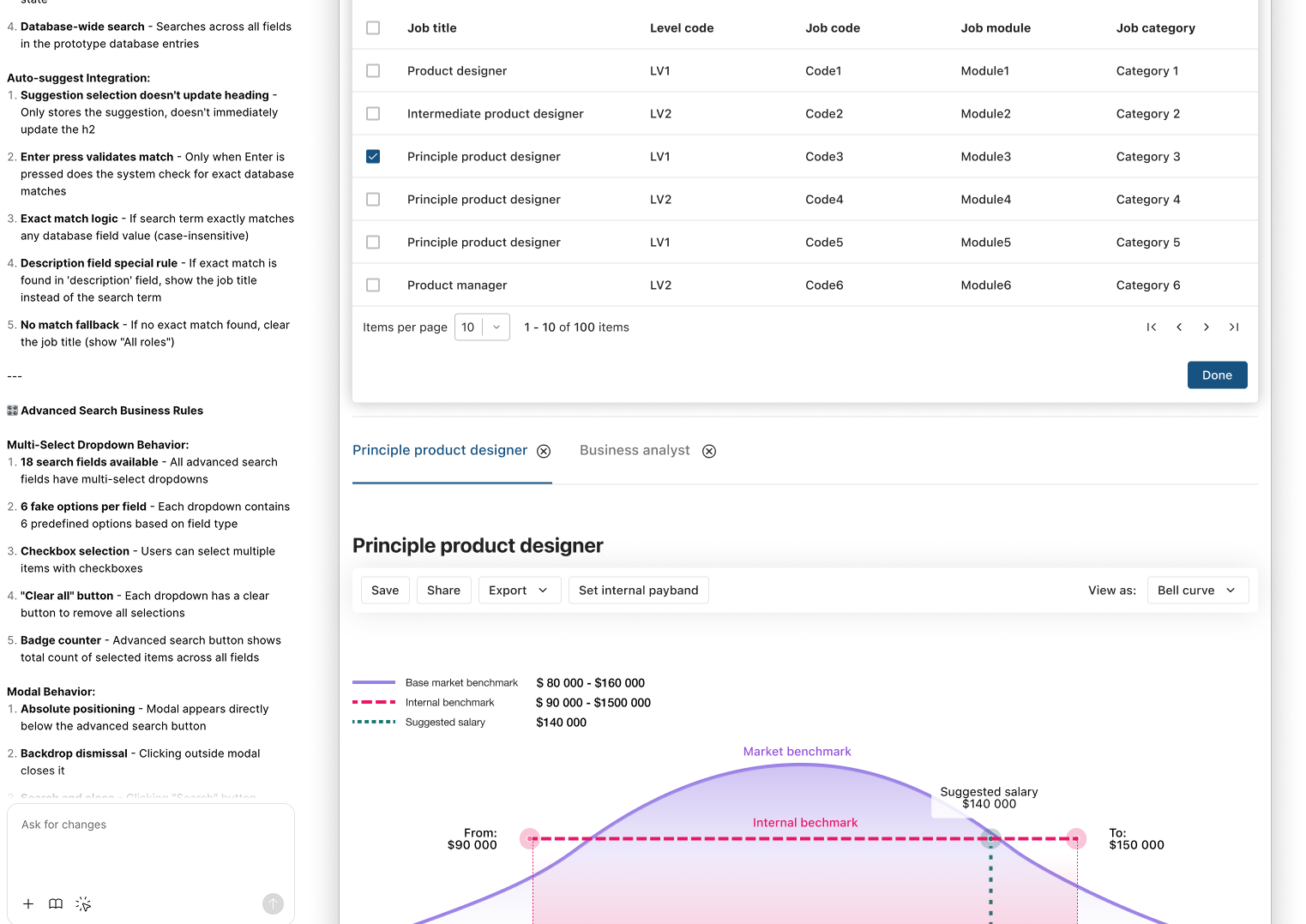
Task: Click the Done button
Action: tap(1217, 375)
